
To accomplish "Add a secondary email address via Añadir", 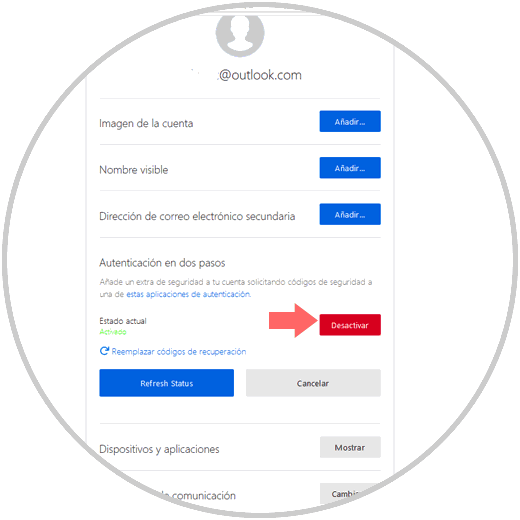I will click(x=350, y=214).
